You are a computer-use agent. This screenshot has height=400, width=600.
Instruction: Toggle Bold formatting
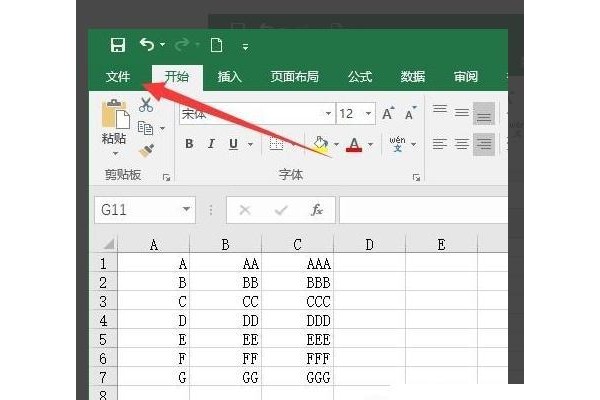click(x=189, y=144)
